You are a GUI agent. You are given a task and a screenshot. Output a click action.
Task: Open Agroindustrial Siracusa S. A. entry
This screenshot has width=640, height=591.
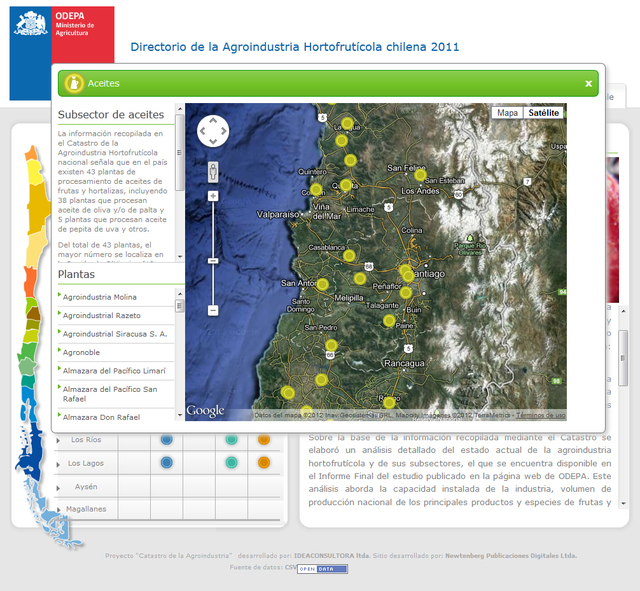[x=115, y=334]
